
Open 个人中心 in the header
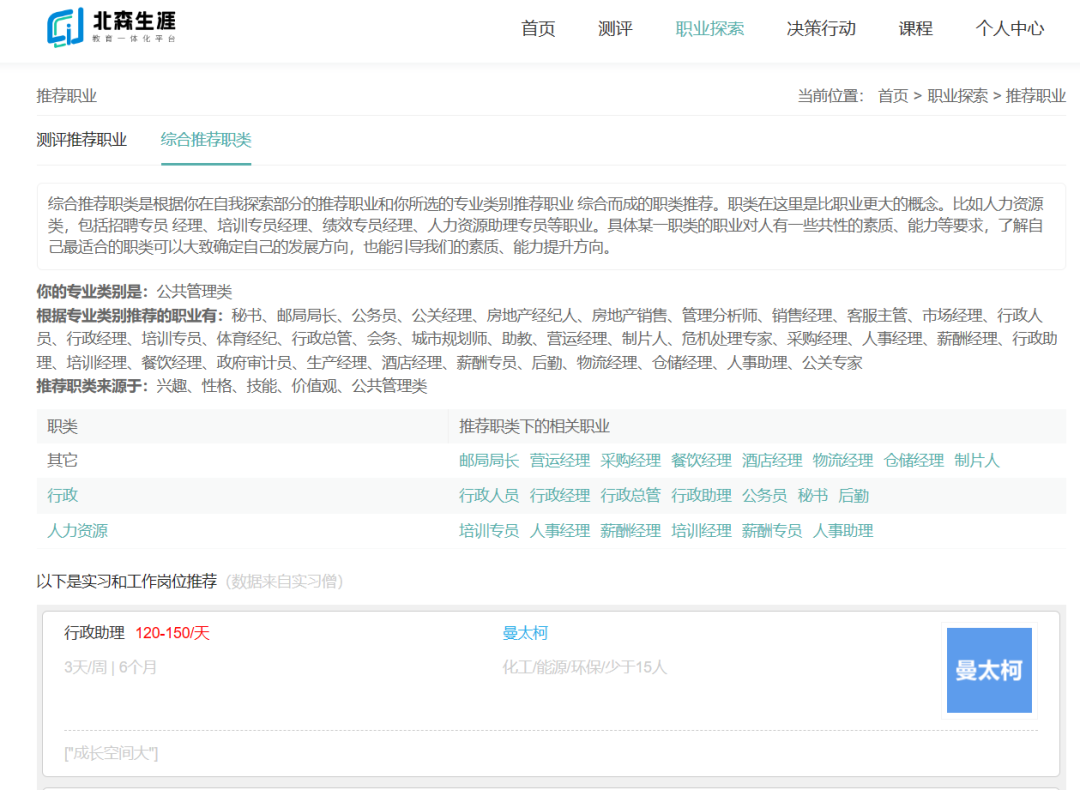tap(1010, 28)
